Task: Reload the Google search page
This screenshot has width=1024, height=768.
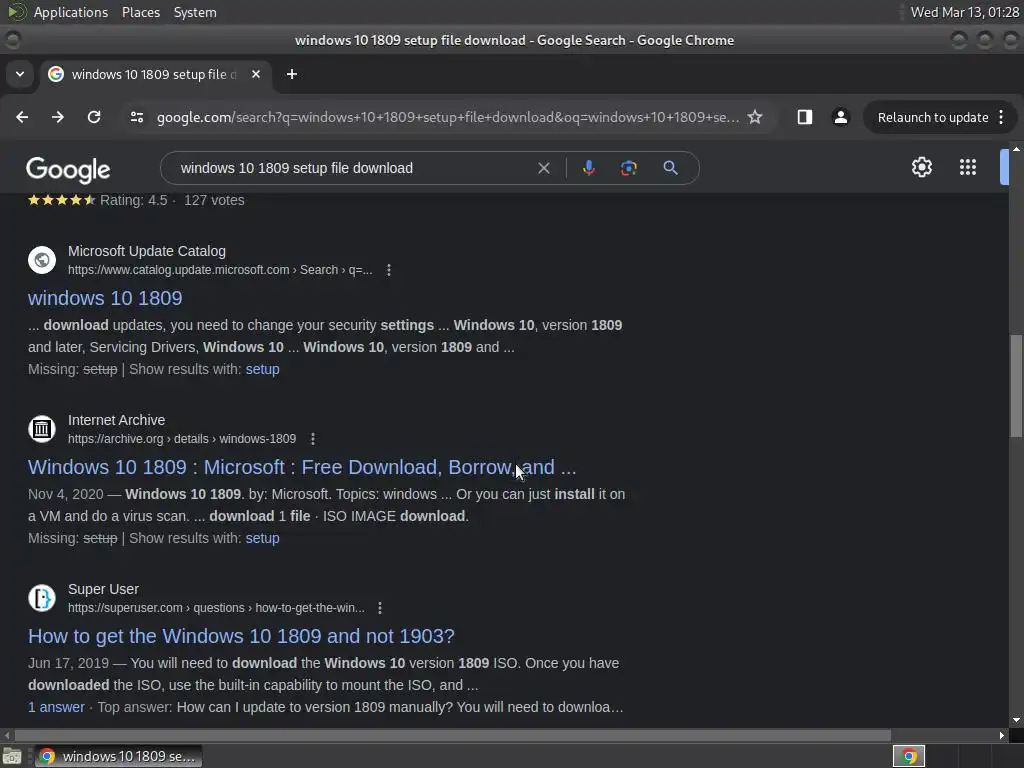Action: 94,117
